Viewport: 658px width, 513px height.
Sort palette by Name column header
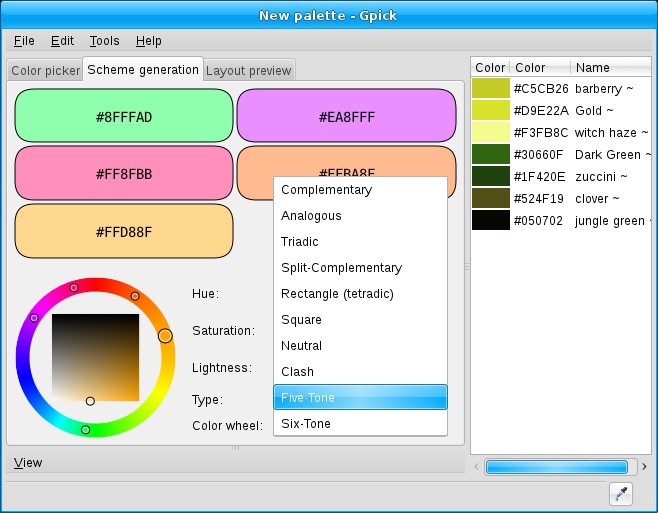pyautogui.click(x=610, y=68)
